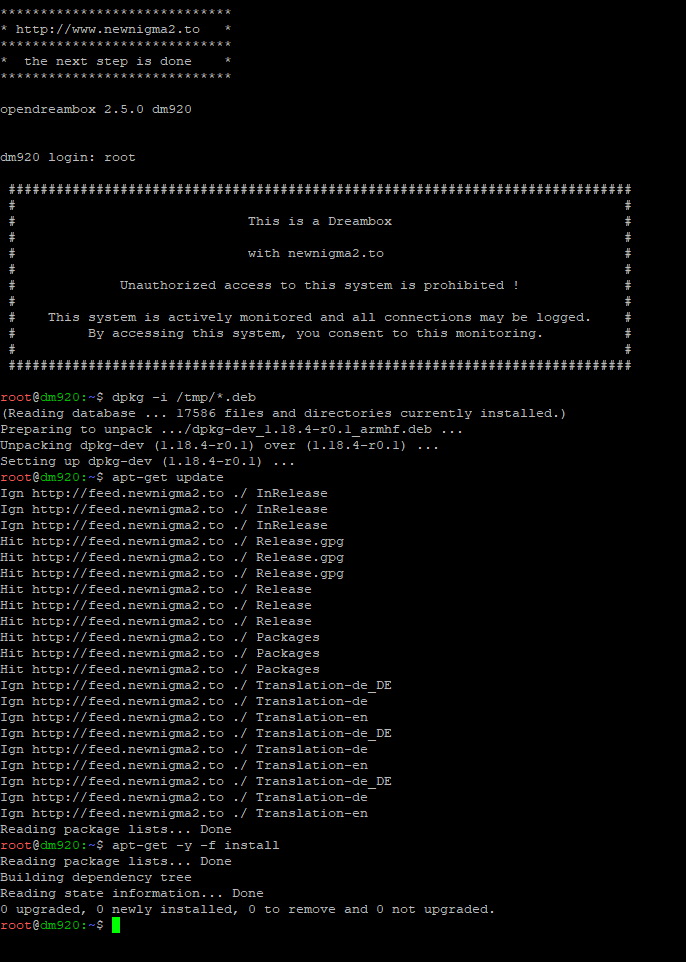This screenshot has width=686, height=962.
Task: Click the 'dm920 login: root' line
Action: (67, 157)
